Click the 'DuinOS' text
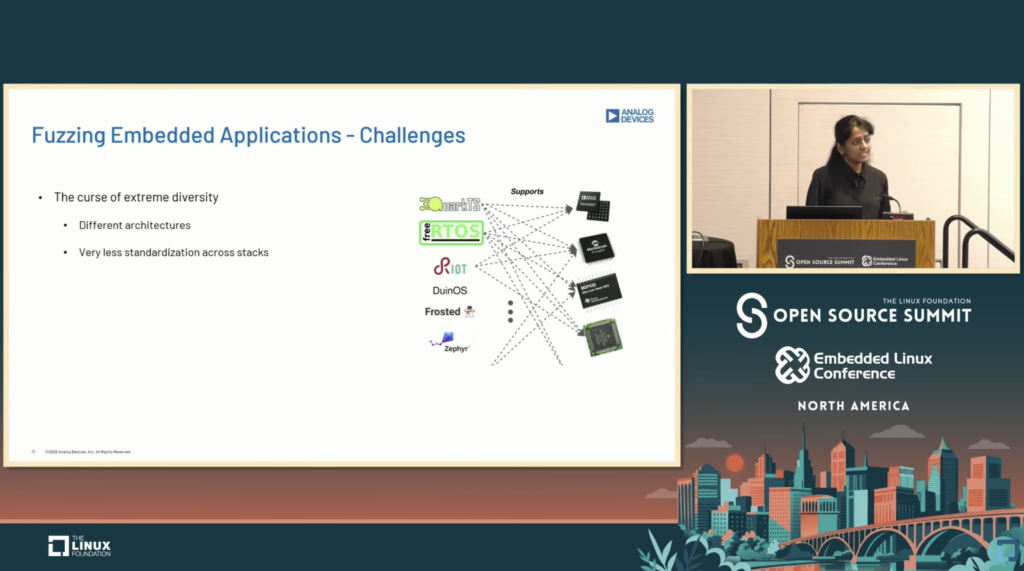 [x=449, y=291]
